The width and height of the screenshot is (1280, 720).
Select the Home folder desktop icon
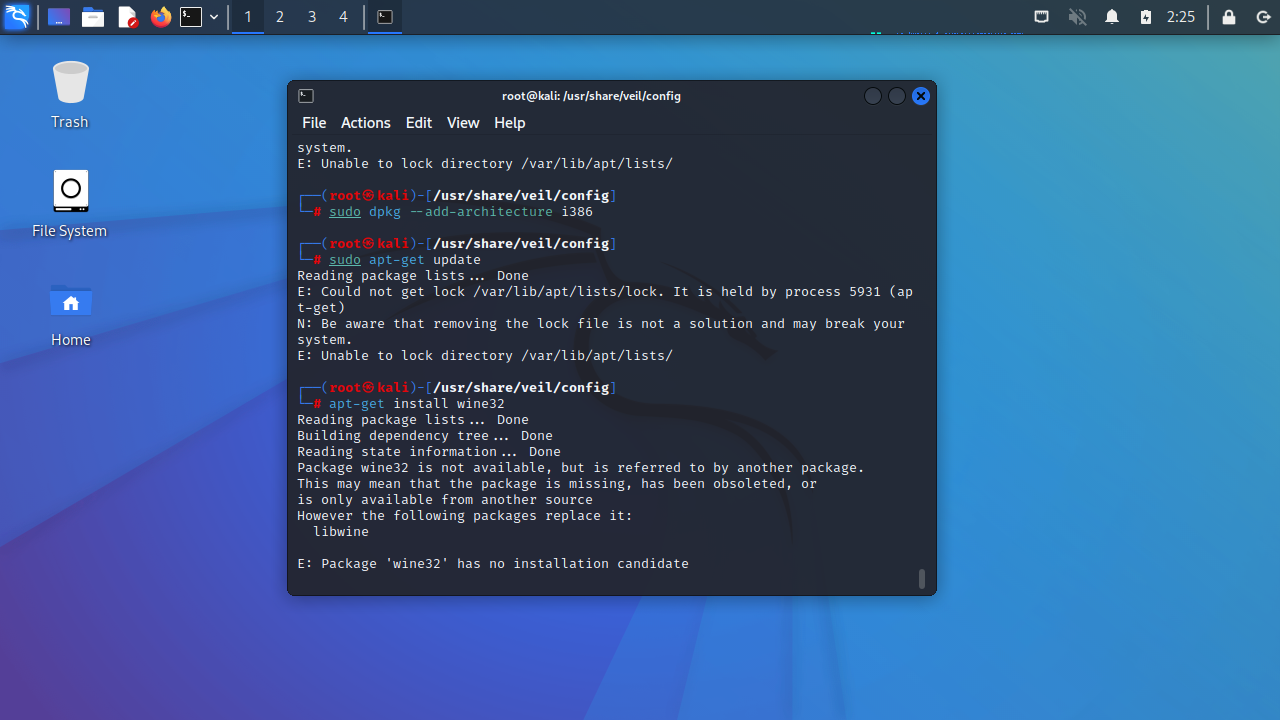70,313
